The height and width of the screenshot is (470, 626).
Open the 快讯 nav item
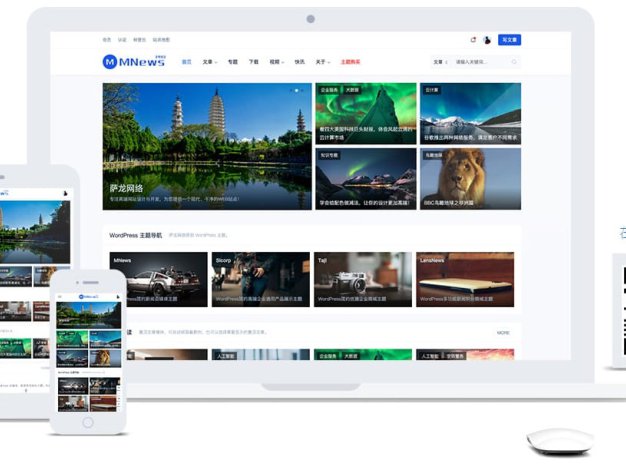click(299, 62)
